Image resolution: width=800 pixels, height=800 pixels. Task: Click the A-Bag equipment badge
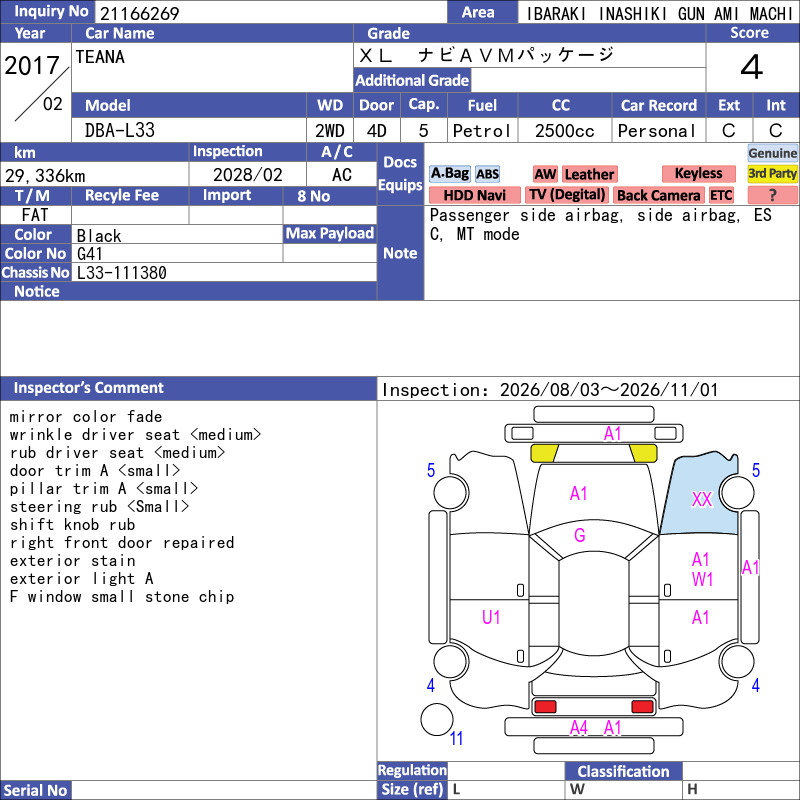pos(449,174)
